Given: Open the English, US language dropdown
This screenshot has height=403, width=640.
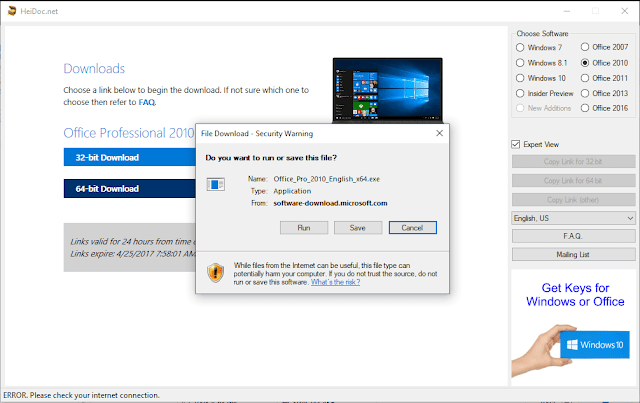Looking at the screenshot, I should 573,218.
